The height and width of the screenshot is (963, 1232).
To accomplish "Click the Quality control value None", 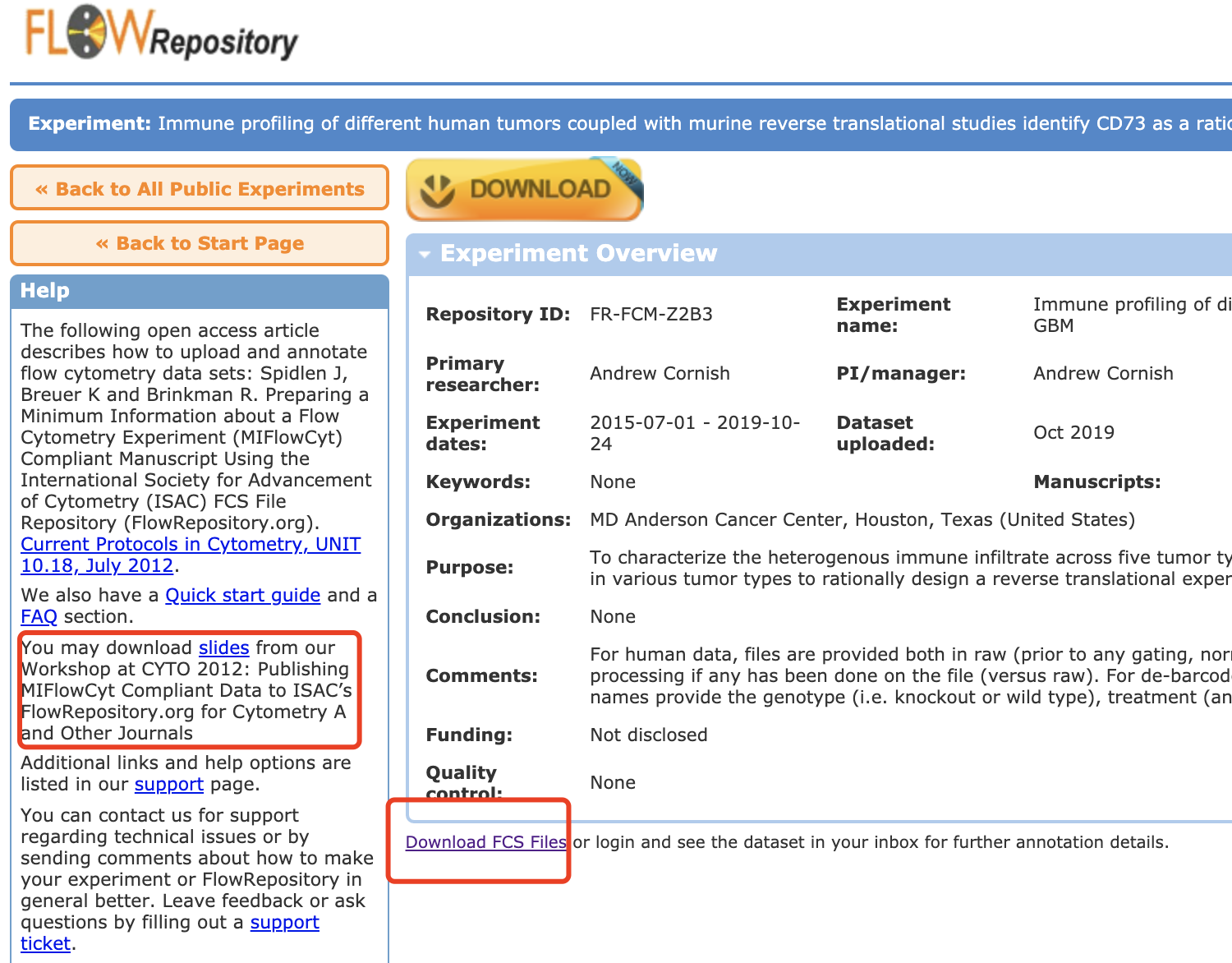I will [613, 782].
